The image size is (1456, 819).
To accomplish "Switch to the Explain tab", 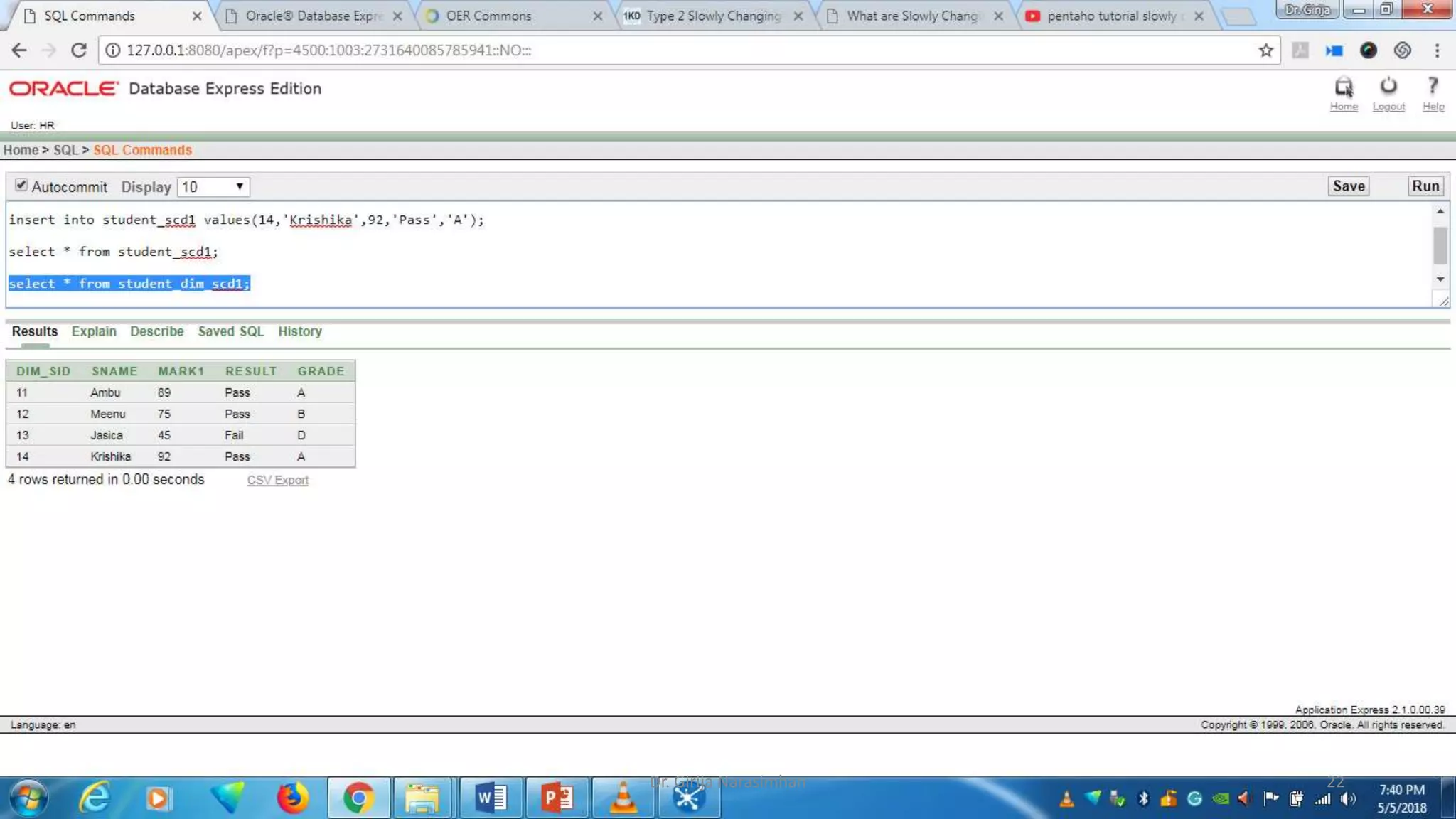I will 93,331.
